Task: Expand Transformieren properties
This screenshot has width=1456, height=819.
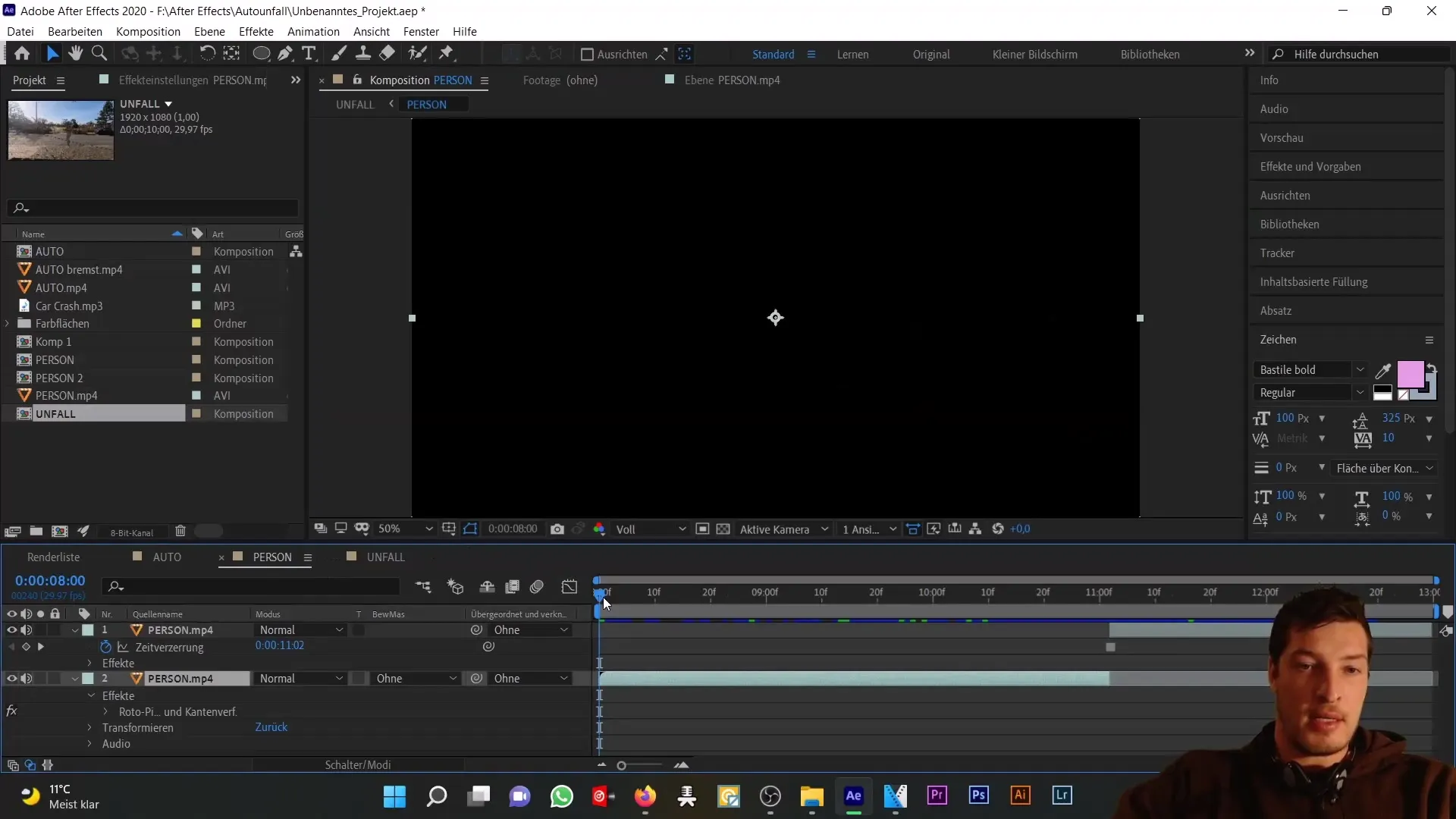Action: coord(89,728)
